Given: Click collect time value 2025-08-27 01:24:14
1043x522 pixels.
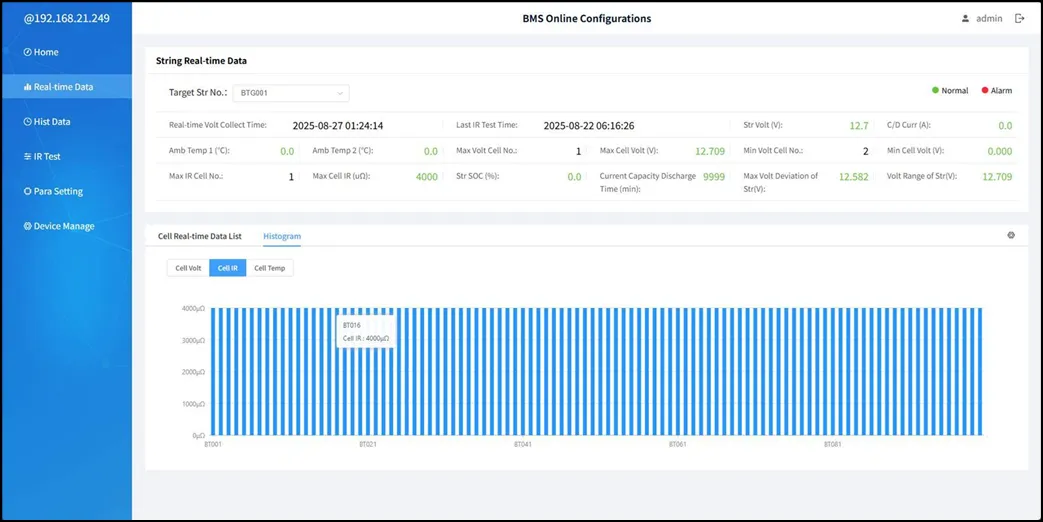Looking at the screenshot, I should [338, 126].
